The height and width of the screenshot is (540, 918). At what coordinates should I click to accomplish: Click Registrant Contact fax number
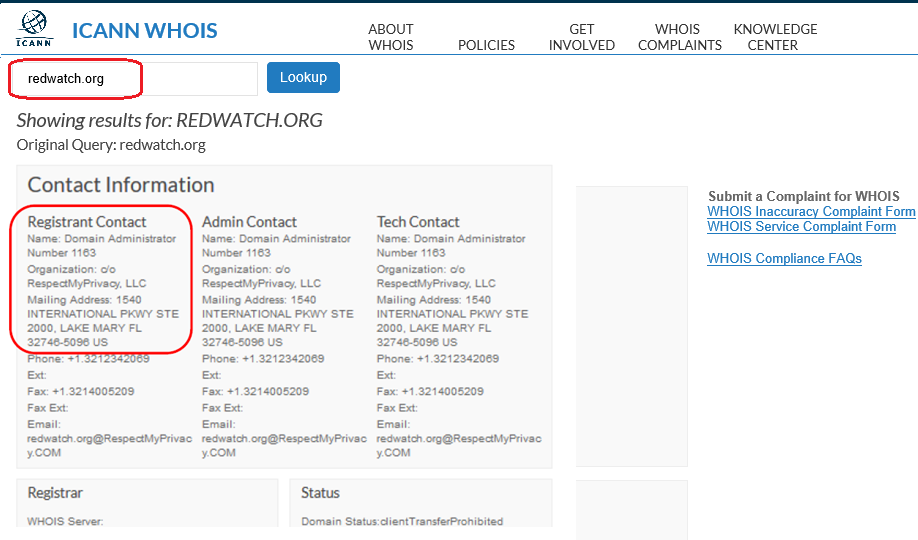click(81, 391)
